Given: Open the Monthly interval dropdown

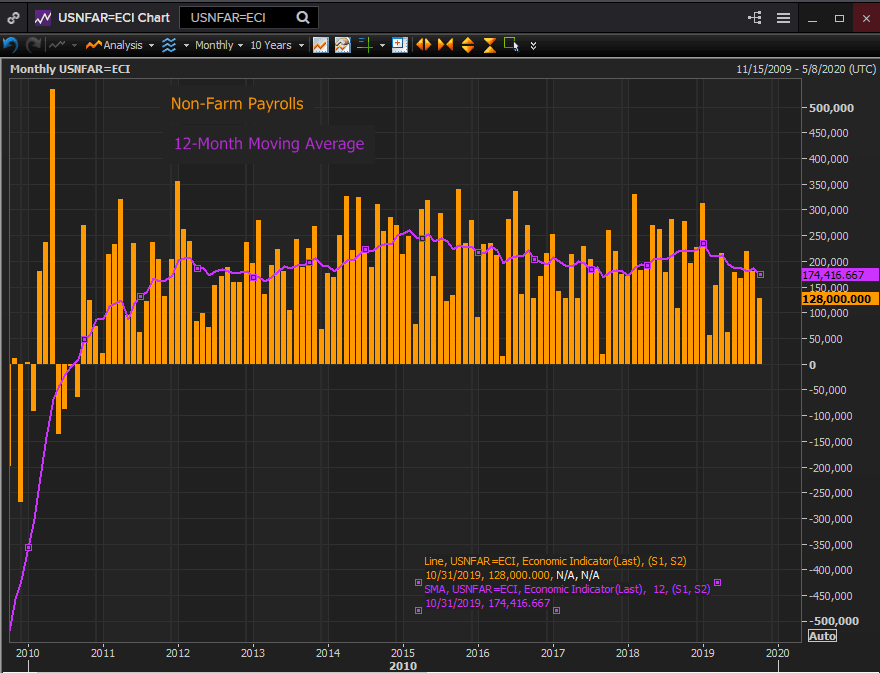Looking at the screenshot, I should click(x=218, y=45).
